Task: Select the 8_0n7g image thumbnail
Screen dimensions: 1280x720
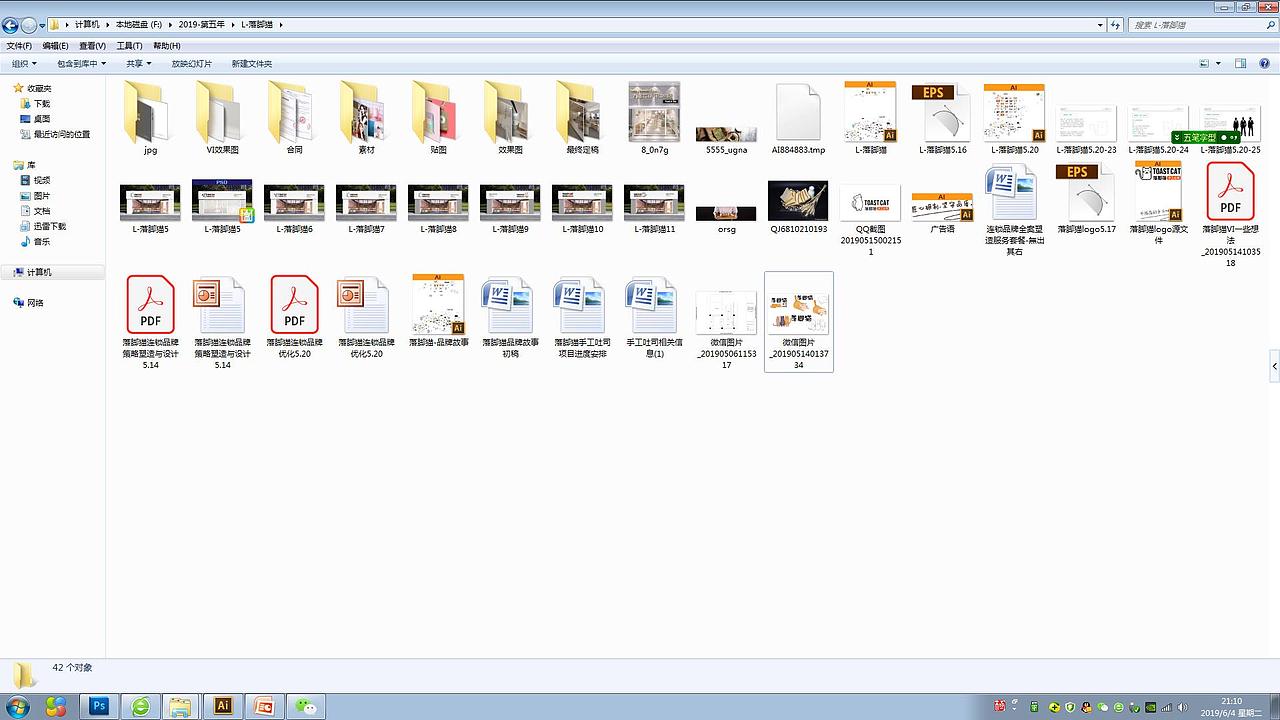Action: coord(654,112)
